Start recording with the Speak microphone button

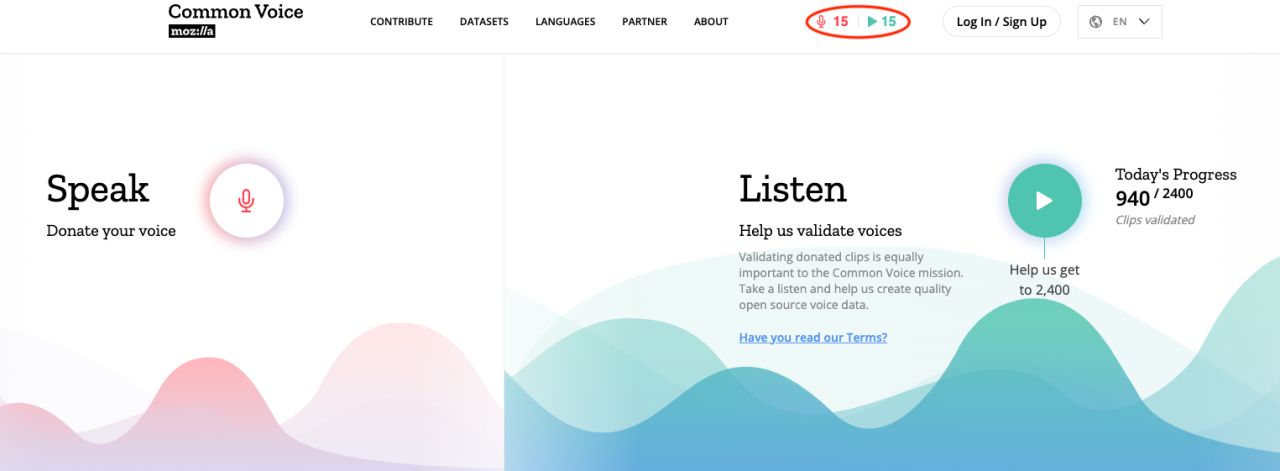click(x=246, y=201)
